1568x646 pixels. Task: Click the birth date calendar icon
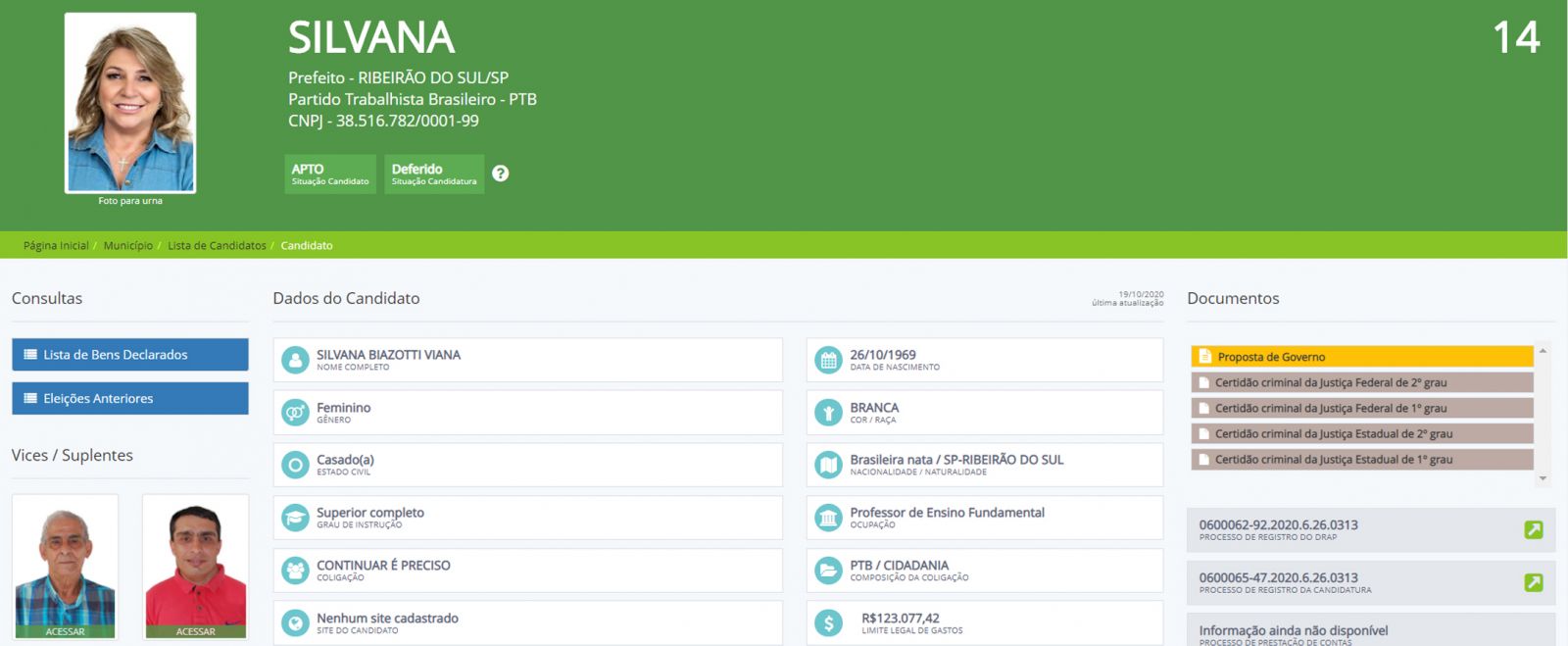pyautogui.click(x=829, y=361)
